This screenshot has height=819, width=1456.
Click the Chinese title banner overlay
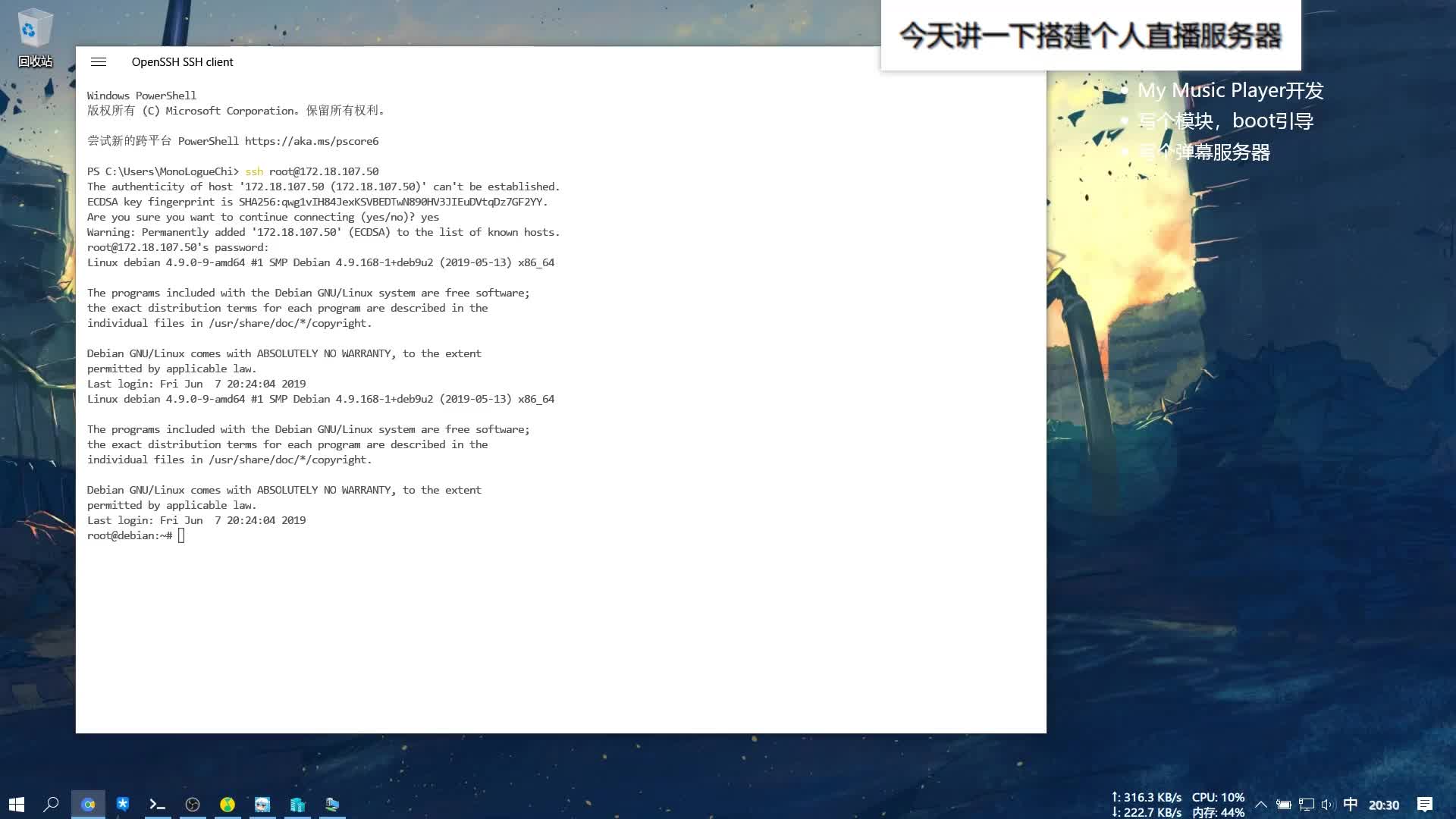point(1090,36)
